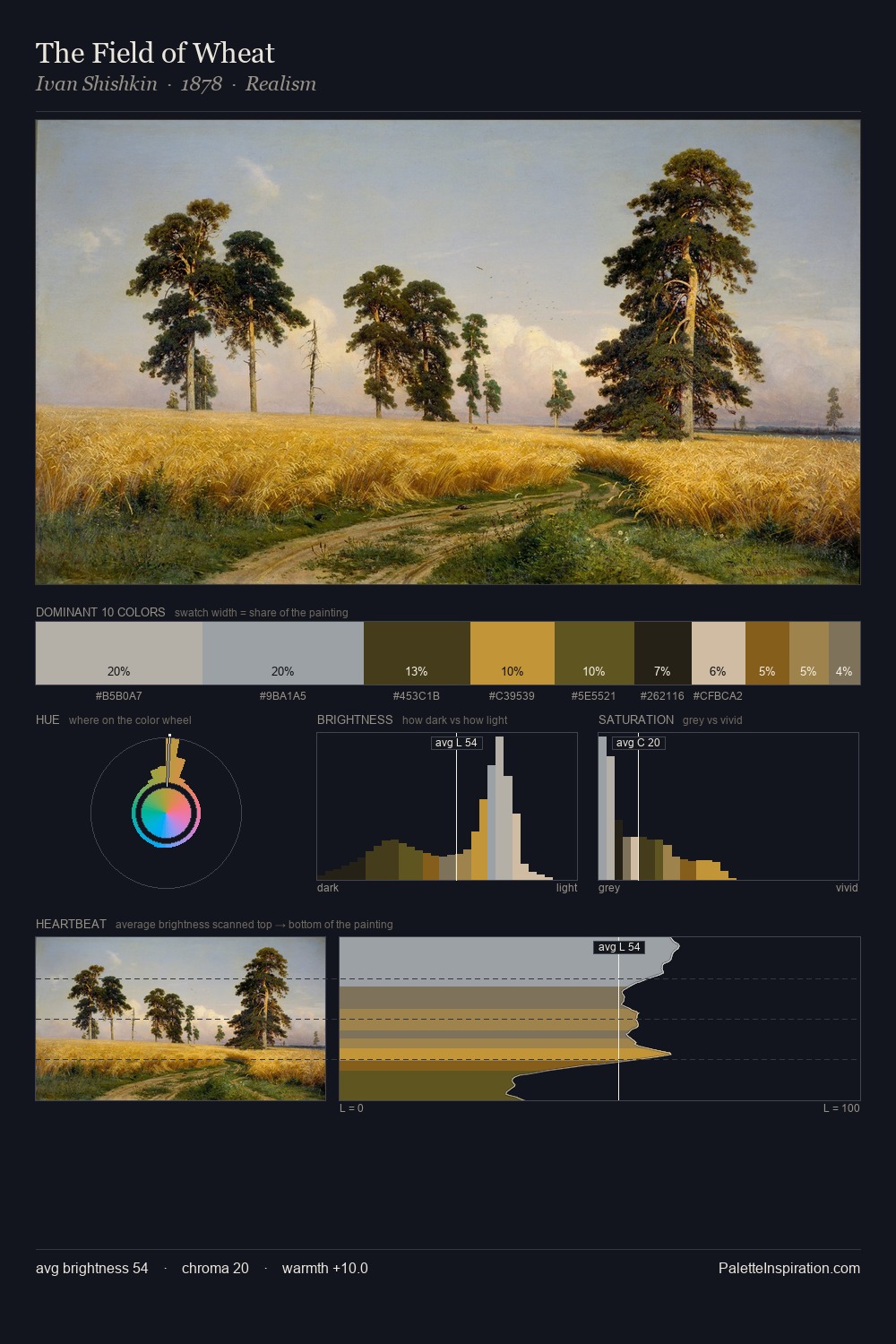Click the HUE section heading
Screen dimensions: 896x1344
point(48,719)
